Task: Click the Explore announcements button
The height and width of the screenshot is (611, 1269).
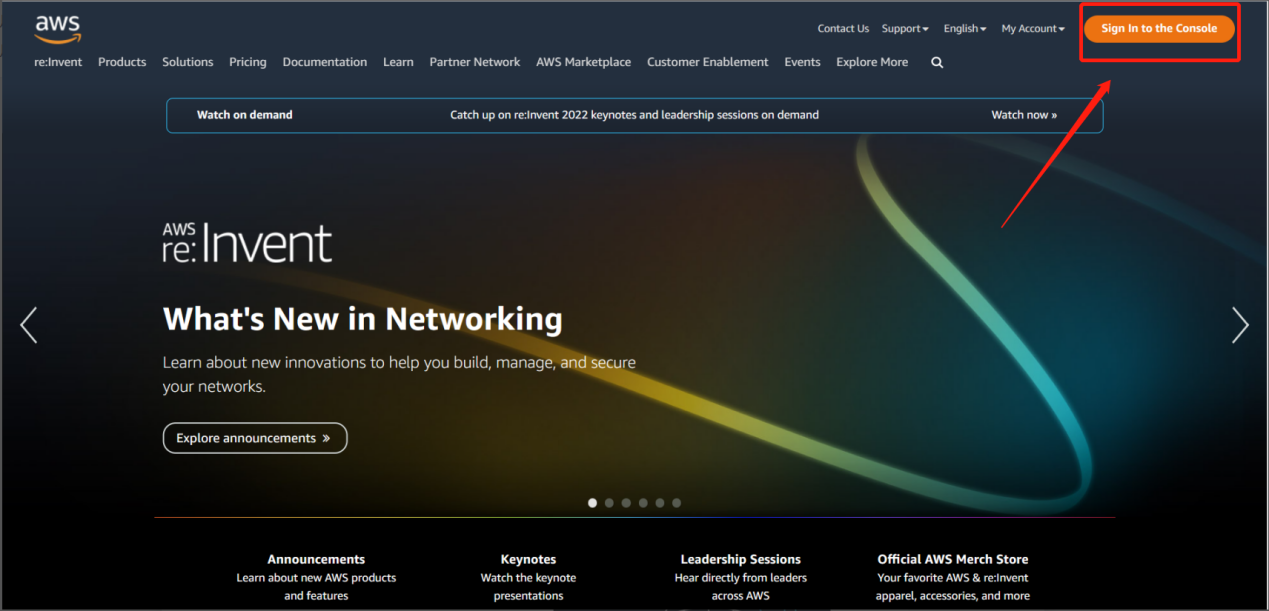Action: 254,438
